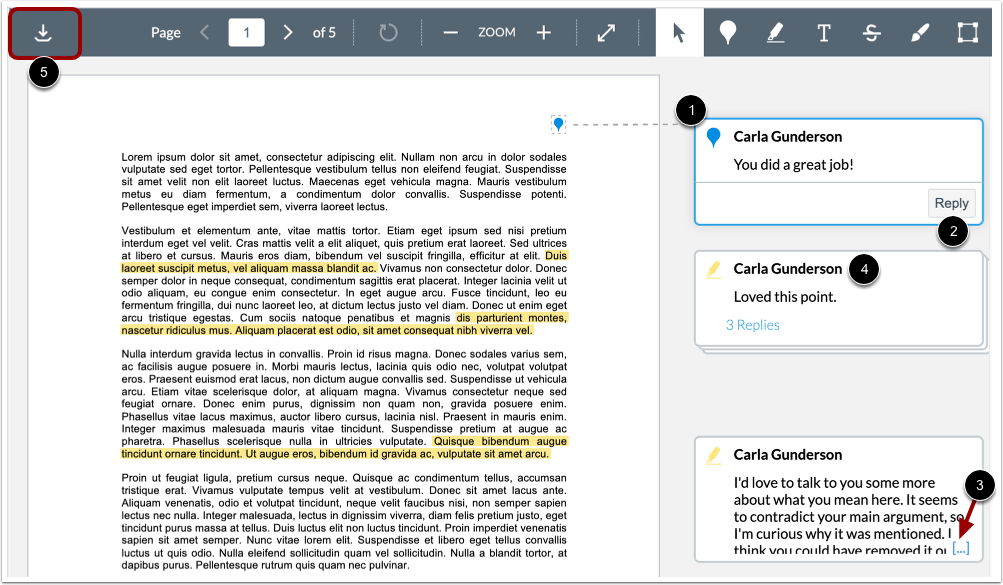This screenshot has width=1003, height=585.
Task: Select the pointer selection tool
Action: (676, 31)
